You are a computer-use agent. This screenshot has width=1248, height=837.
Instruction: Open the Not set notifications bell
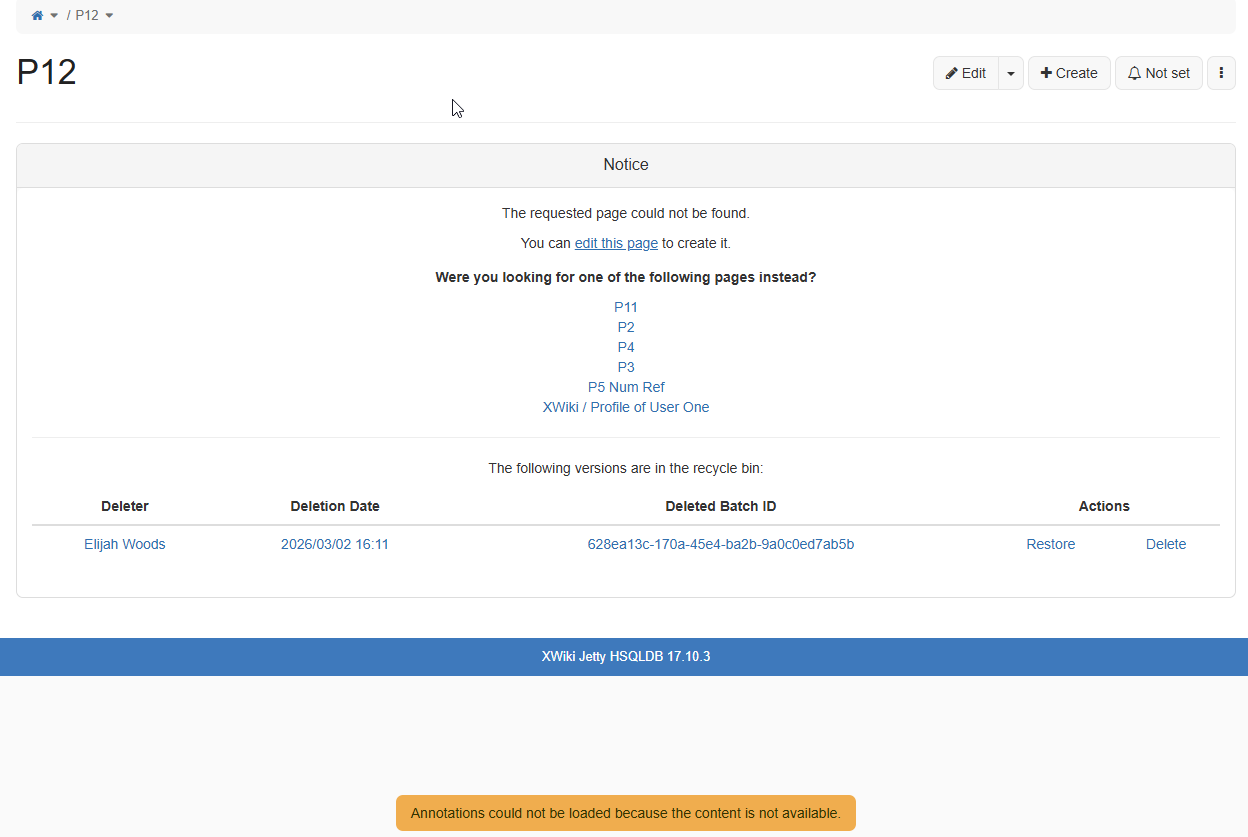(x=1158, y=73)
